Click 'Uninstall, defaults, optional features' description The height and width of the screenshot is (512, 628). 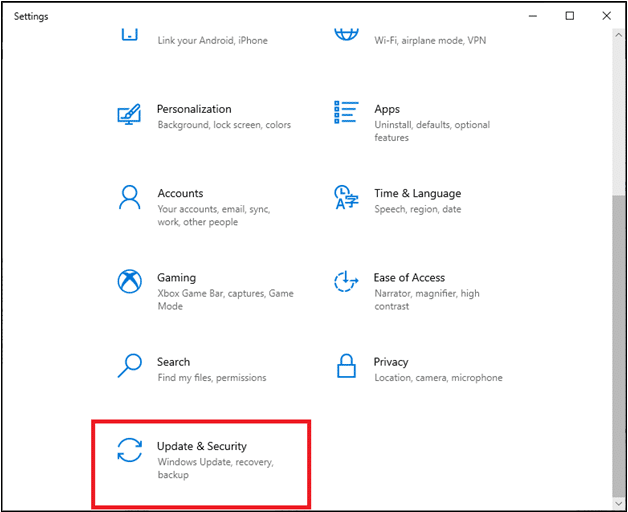[x=432, y=131]
